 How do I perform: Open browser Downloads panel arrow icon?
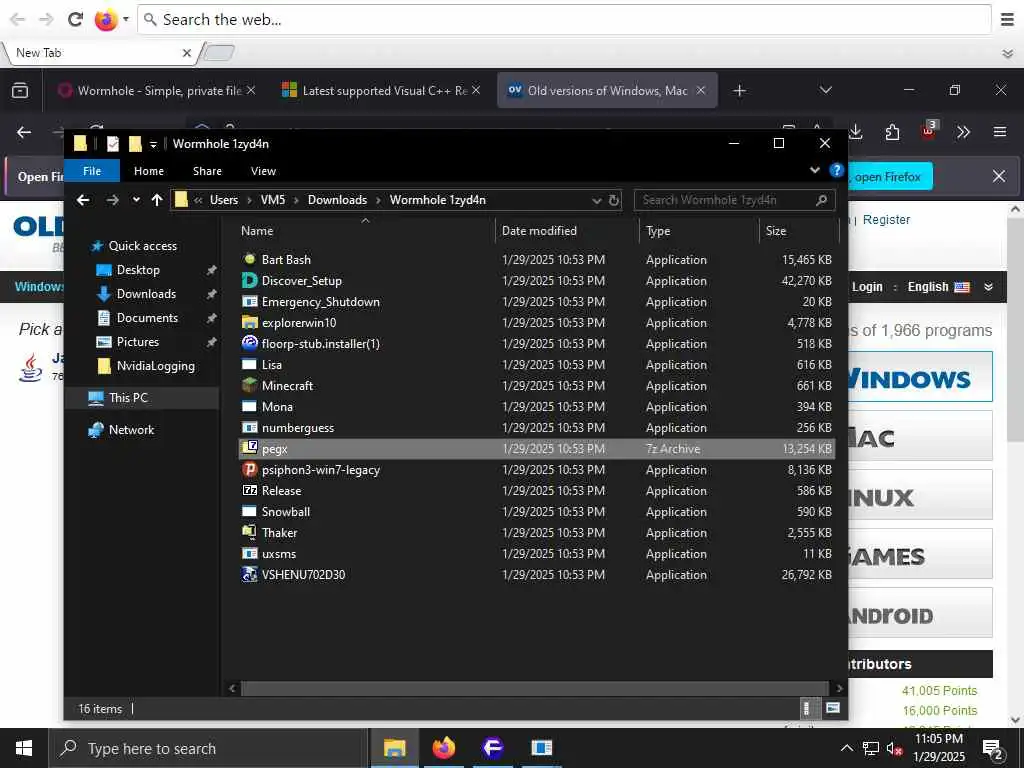click(856, 132)
